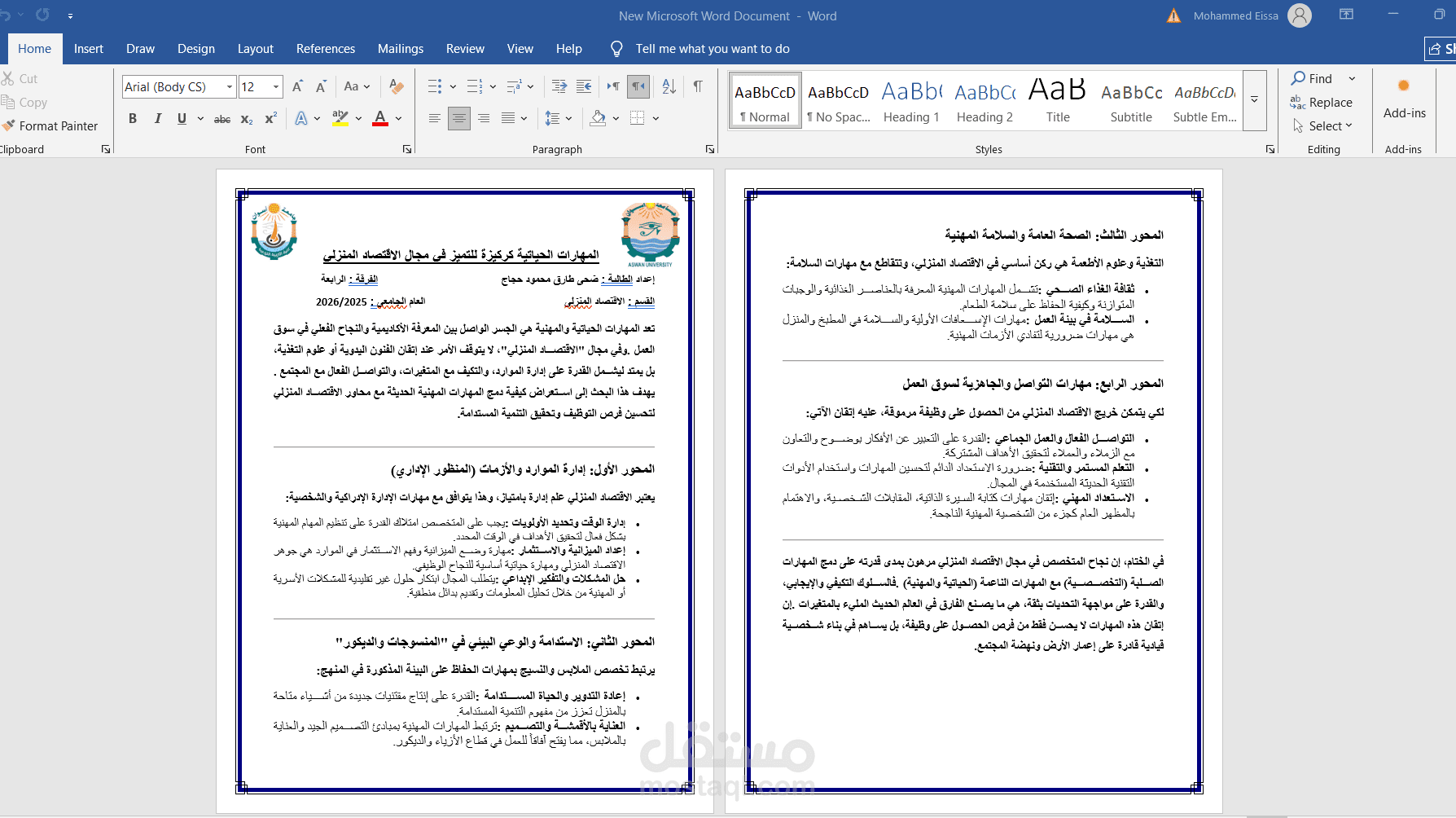This screenshot has width=1456, height=818.
Task: Click the Redo arrow in title bar
Action: point(42,15)
